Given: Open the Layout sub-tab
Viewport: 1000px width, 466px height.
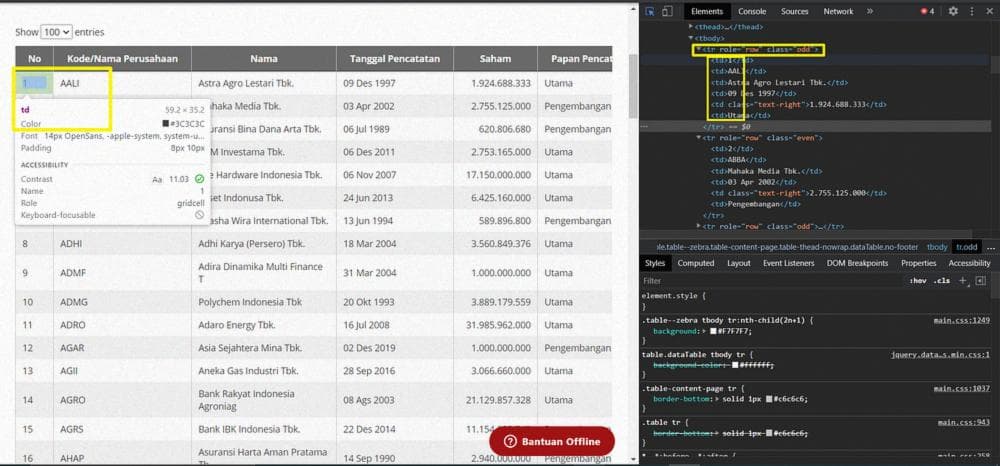Looking at the screenshot, I should [739, 263].
